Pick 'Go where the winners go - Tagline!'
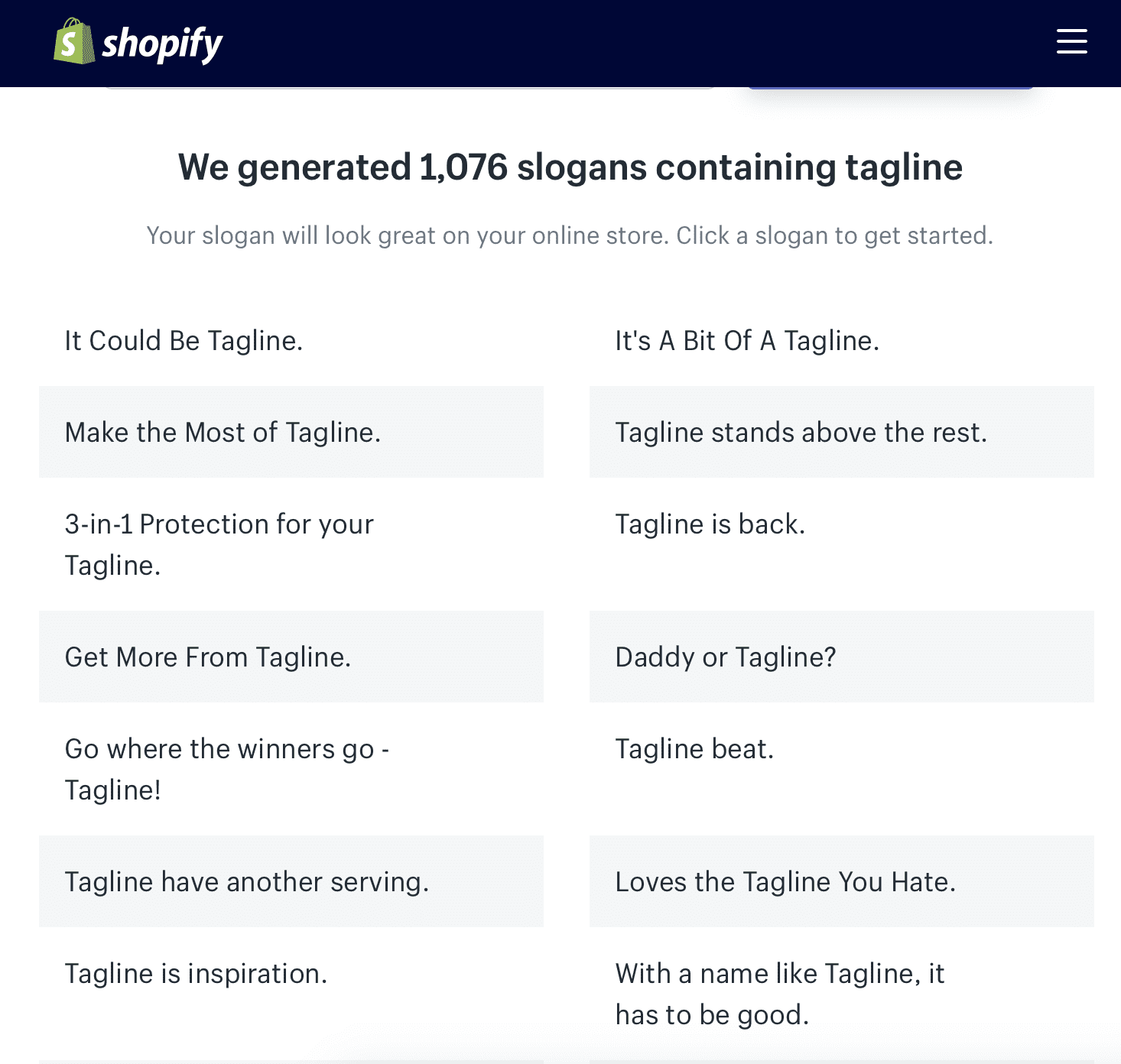 [x=227, y=769]
